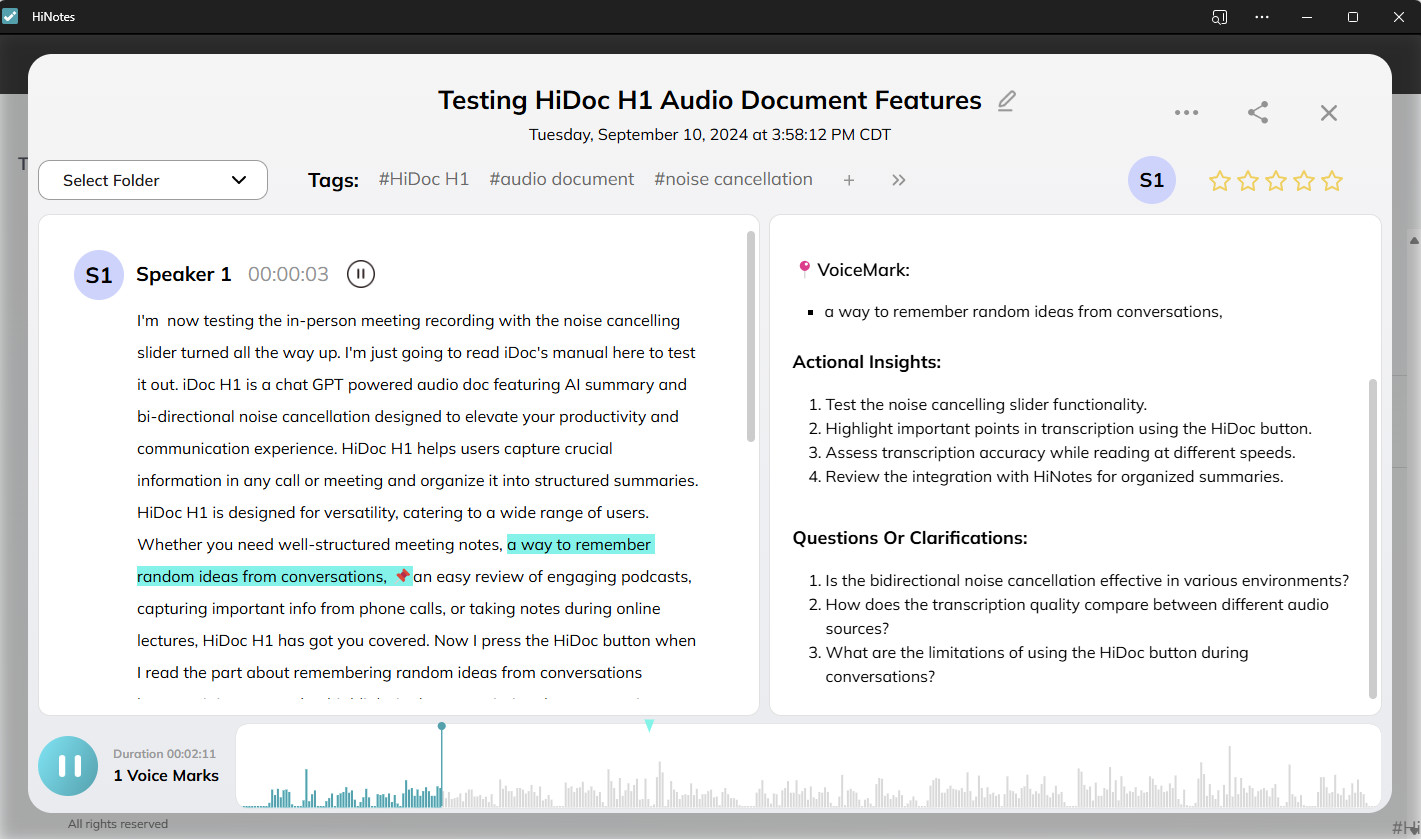The height and width of the screenshot is (839, 1421).
Task: Click the S1 speaker avatar near the rating stars
Action: pyautogui.click(x=1152, y=180)
